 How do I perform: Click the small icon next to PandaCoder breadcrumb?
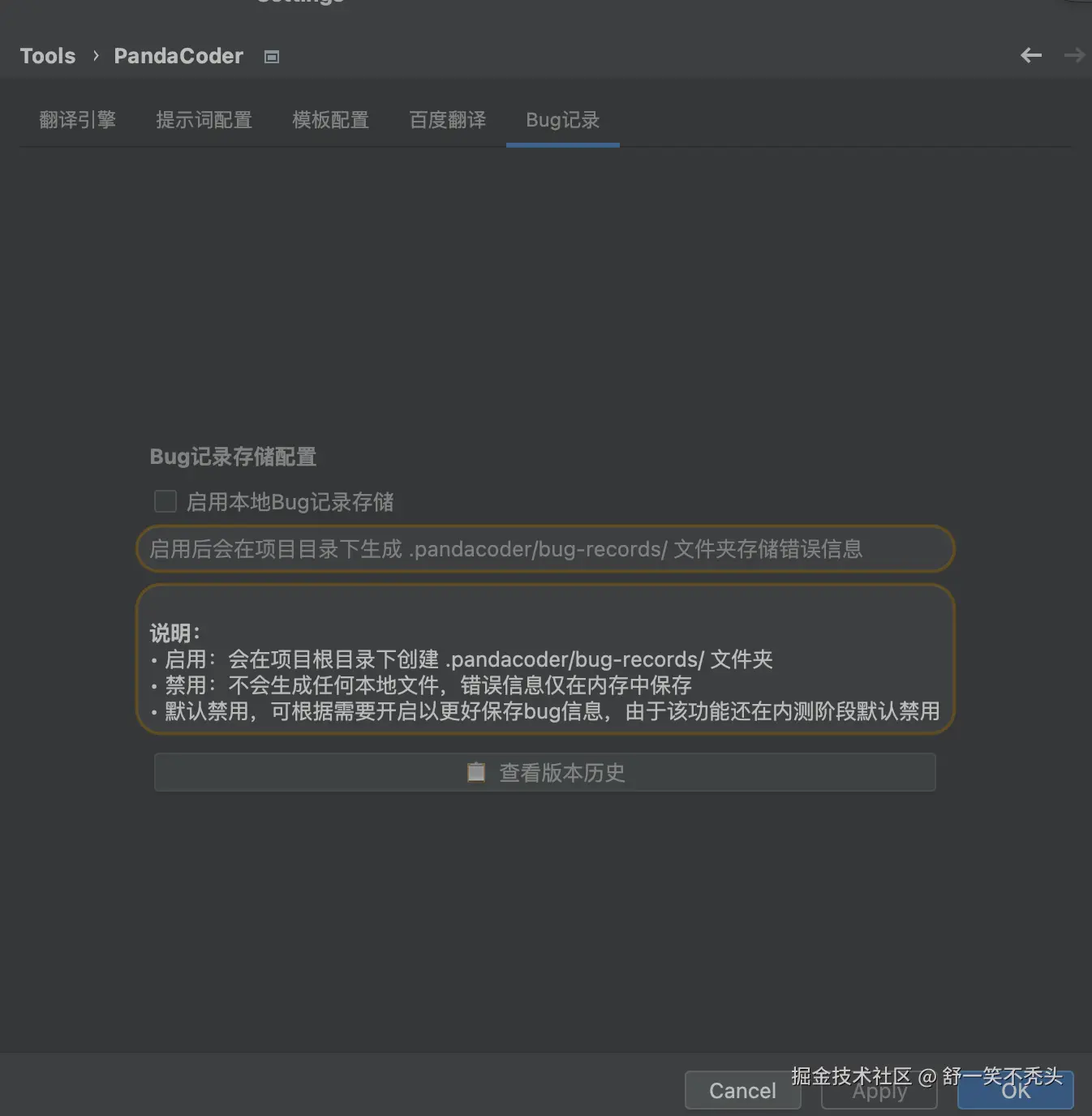click(271, 56)
